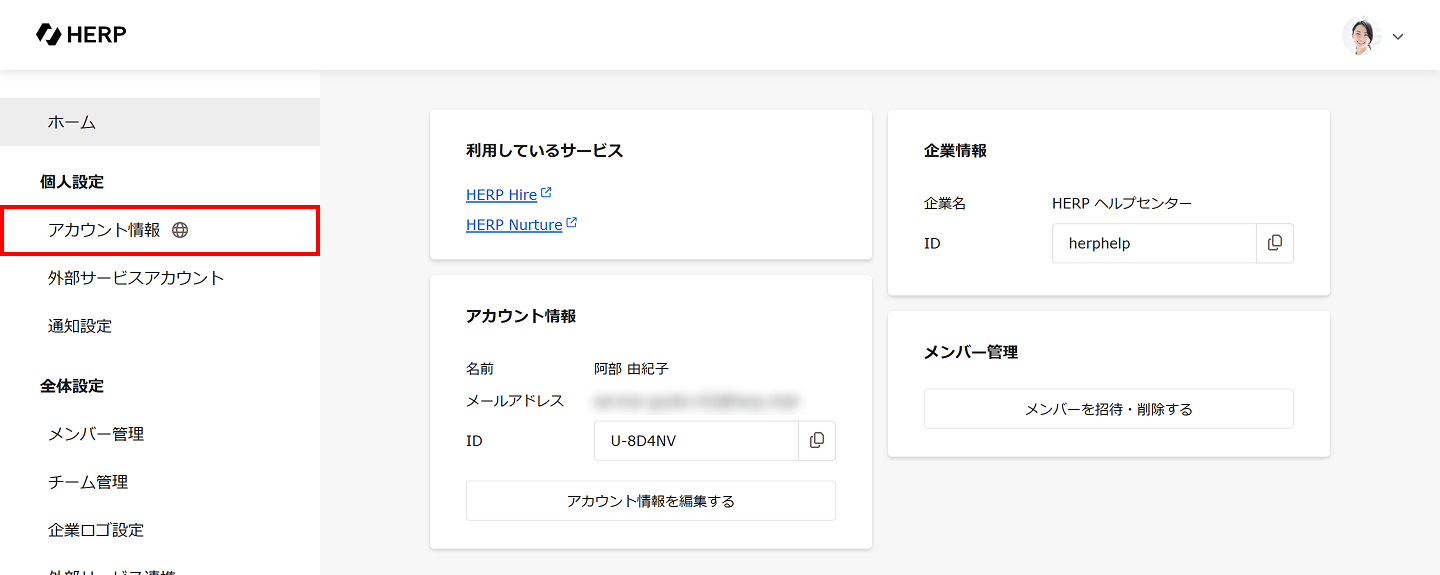Viewport: 1440px width, 575px height.
Task: Click the HERP logo in header
Action: pos(81,35)
